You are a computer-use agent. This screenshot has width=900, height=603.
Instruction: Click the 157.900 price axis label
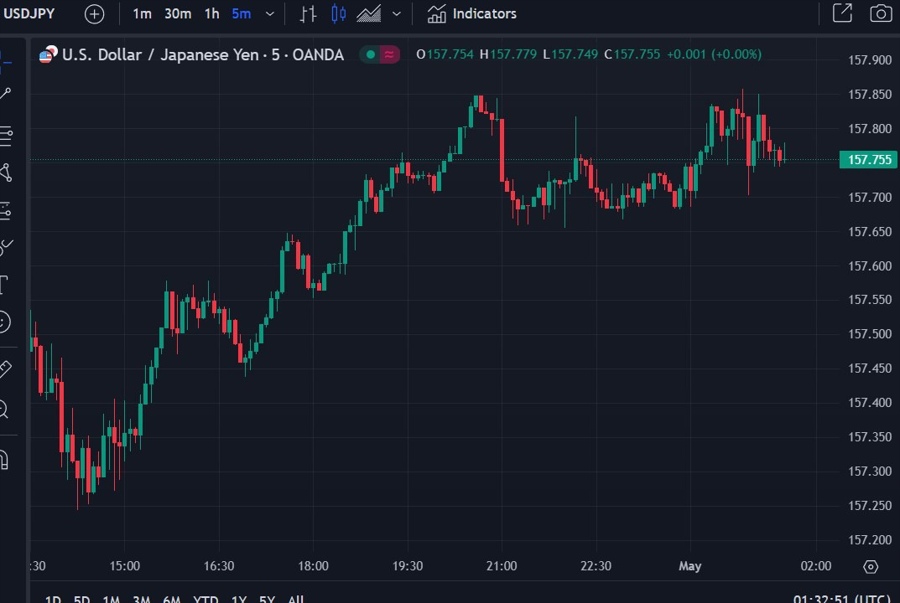click(870, 60)
